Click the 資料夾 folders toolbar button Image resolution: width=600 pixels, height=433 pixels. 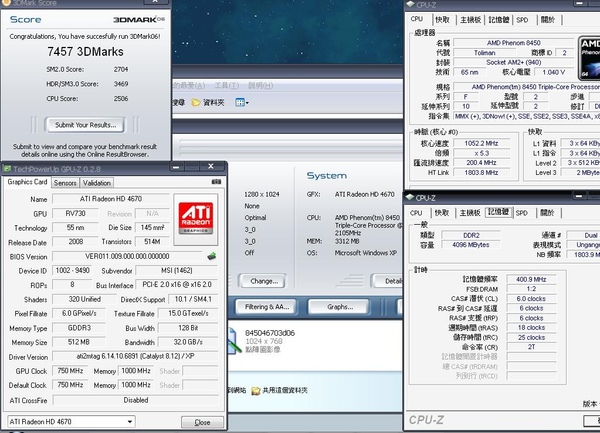click(208, 103)
